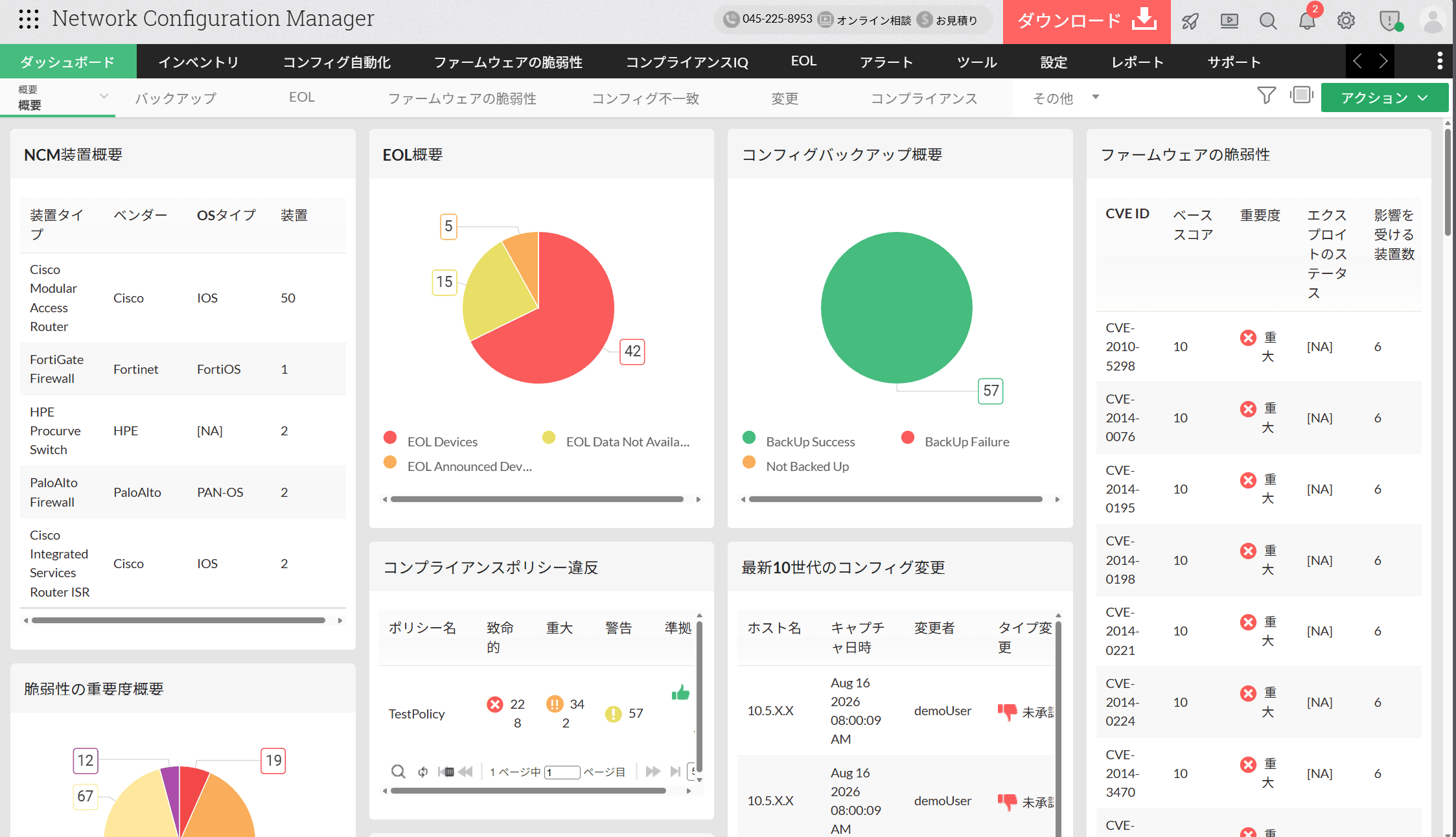Toggle the BackUp Failure legend item
Screen dimensions: 1456x837
coord(955,441)
